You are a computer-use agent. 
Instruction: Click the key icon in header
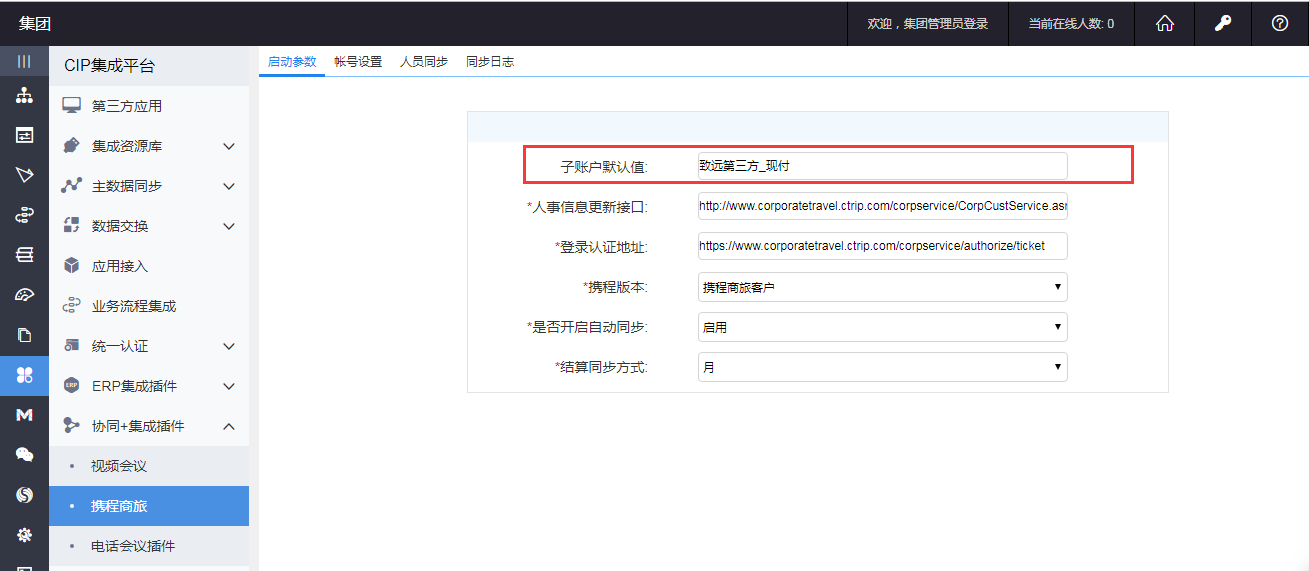pos(1222,24)
